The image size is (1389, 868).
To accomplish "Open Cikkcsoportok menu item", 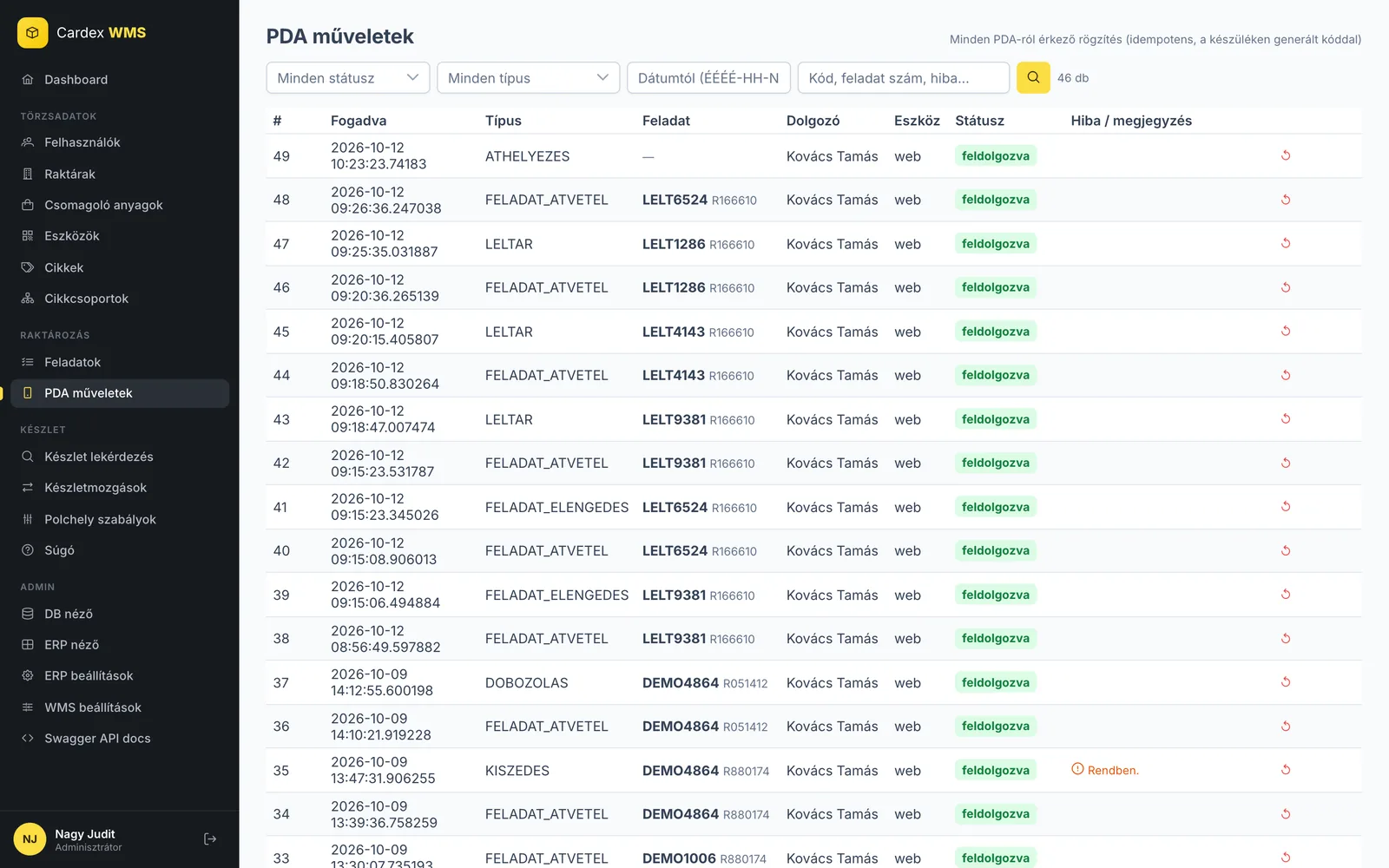I will [x=120, y=299].
